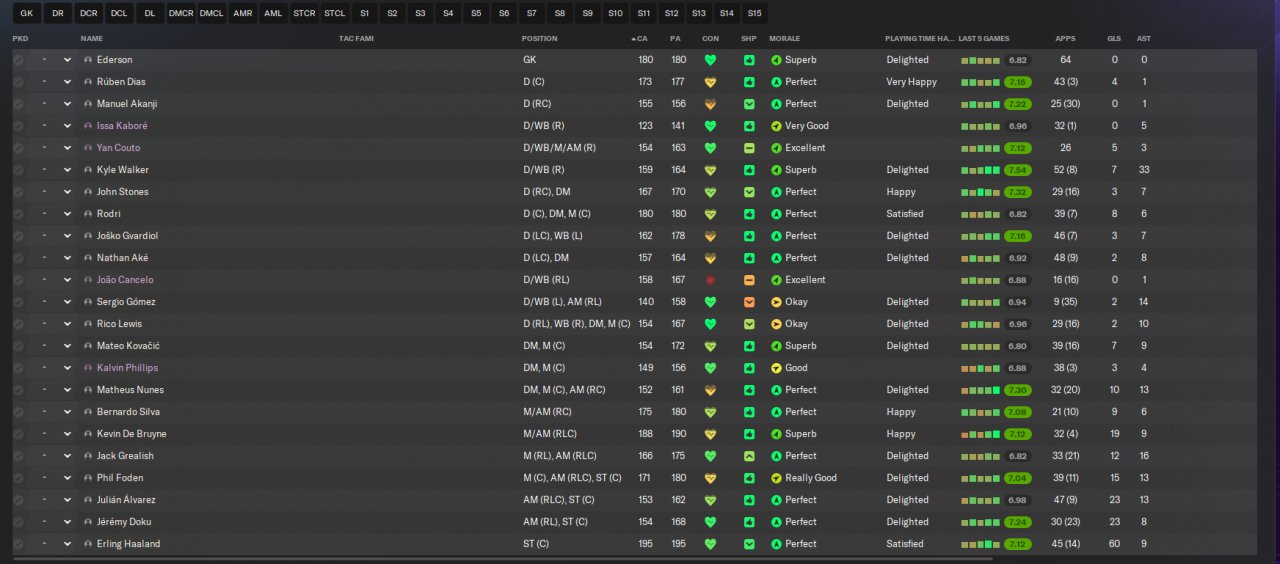1280x564 pixels.
Task: Open the position dropdown arrow for Jack Grealish
Action: click(x=67, y=456)
